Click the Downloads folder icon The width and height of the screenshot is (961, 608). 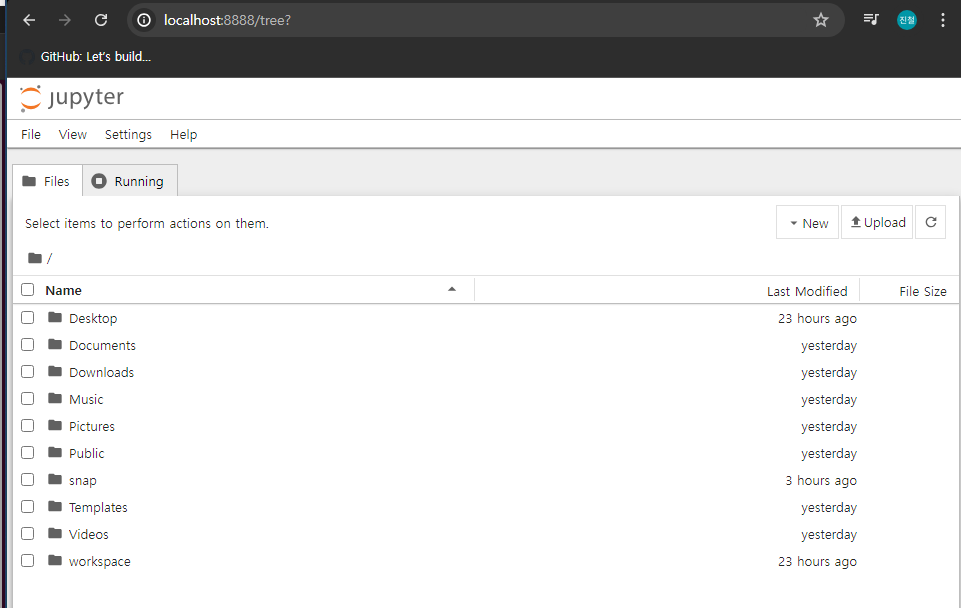point(55,371)
